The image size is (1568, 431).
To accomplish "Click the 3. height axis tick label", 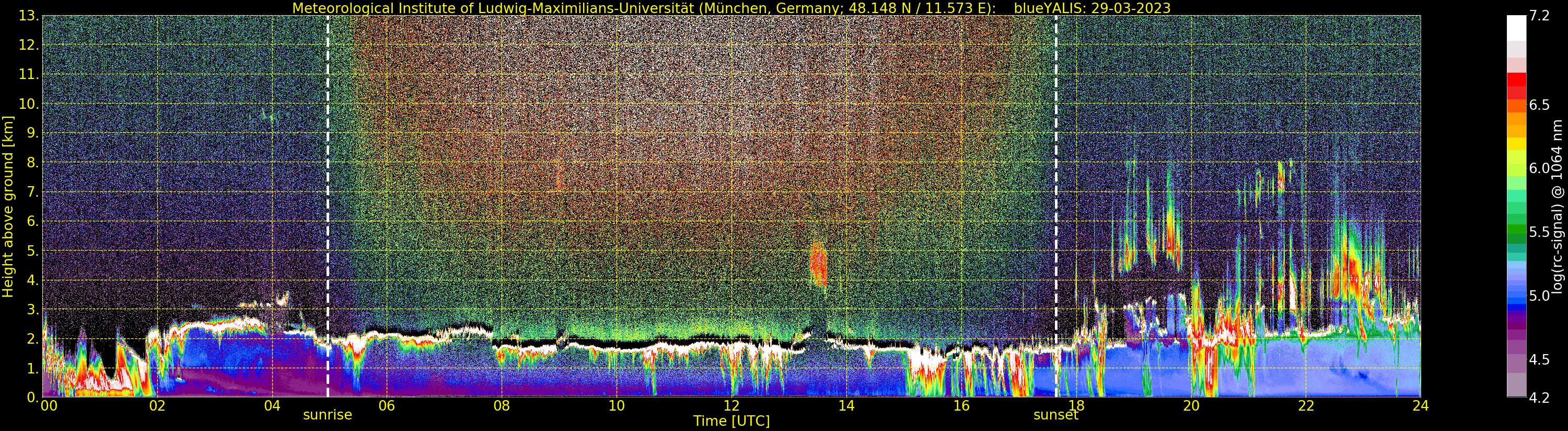I will click(x=32, y=309).
